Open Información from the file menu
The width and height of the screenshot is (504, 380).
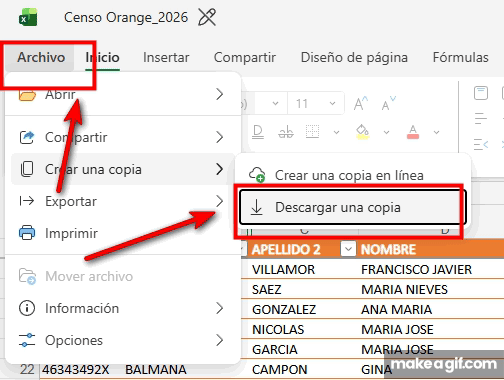123,308
